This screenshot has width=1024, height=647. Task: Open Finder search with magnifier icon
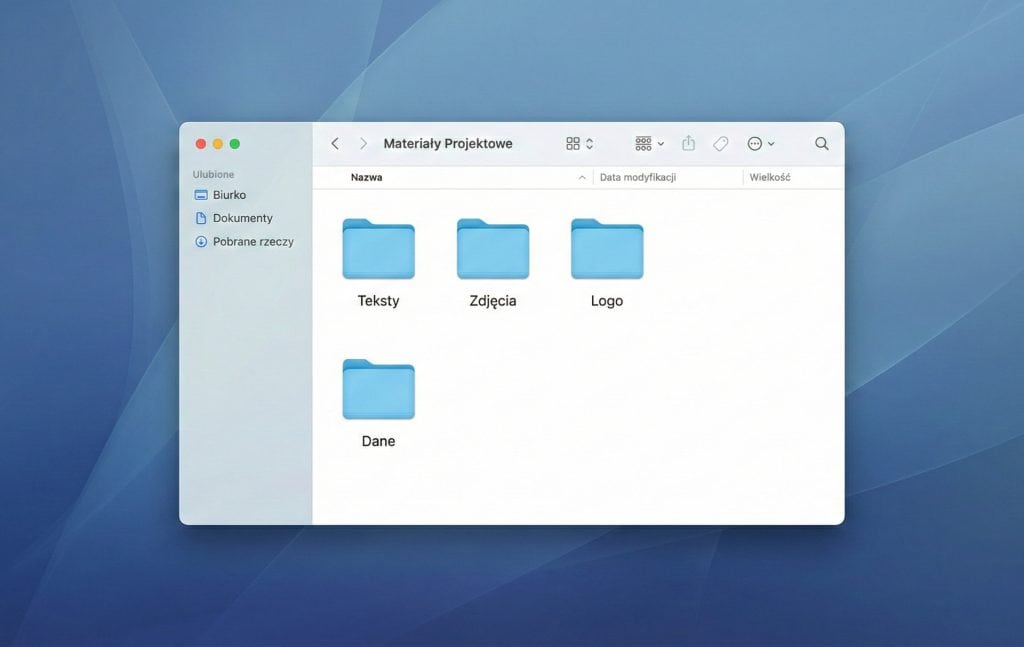coord(821,144)
